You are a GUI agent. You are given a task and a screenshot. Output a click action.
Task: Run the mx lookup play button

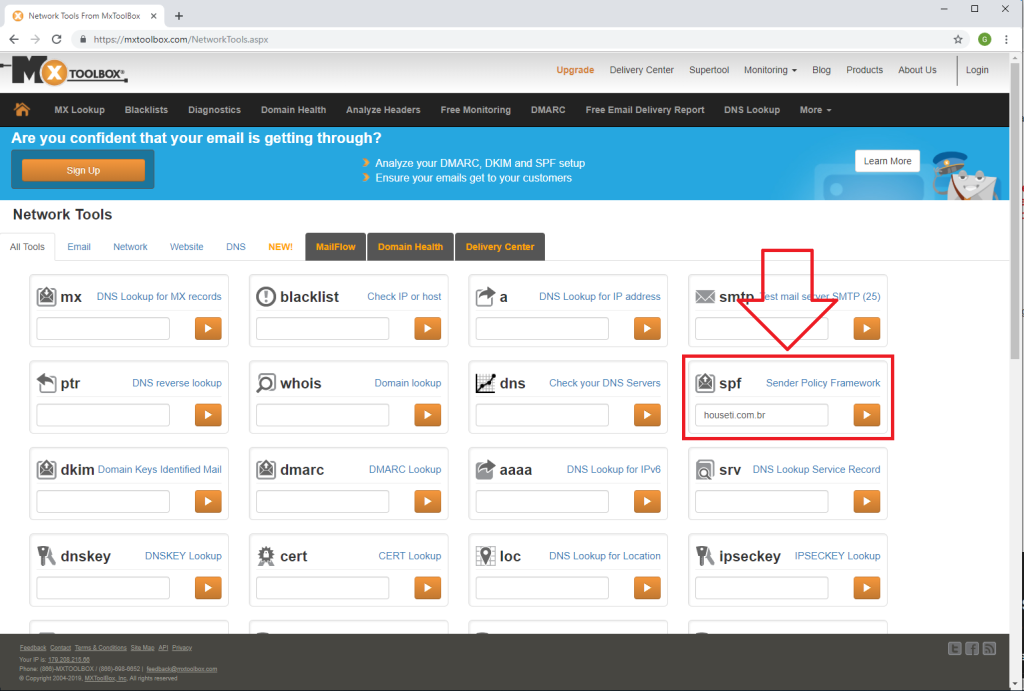pyautogui.click(x=208, y=329)
